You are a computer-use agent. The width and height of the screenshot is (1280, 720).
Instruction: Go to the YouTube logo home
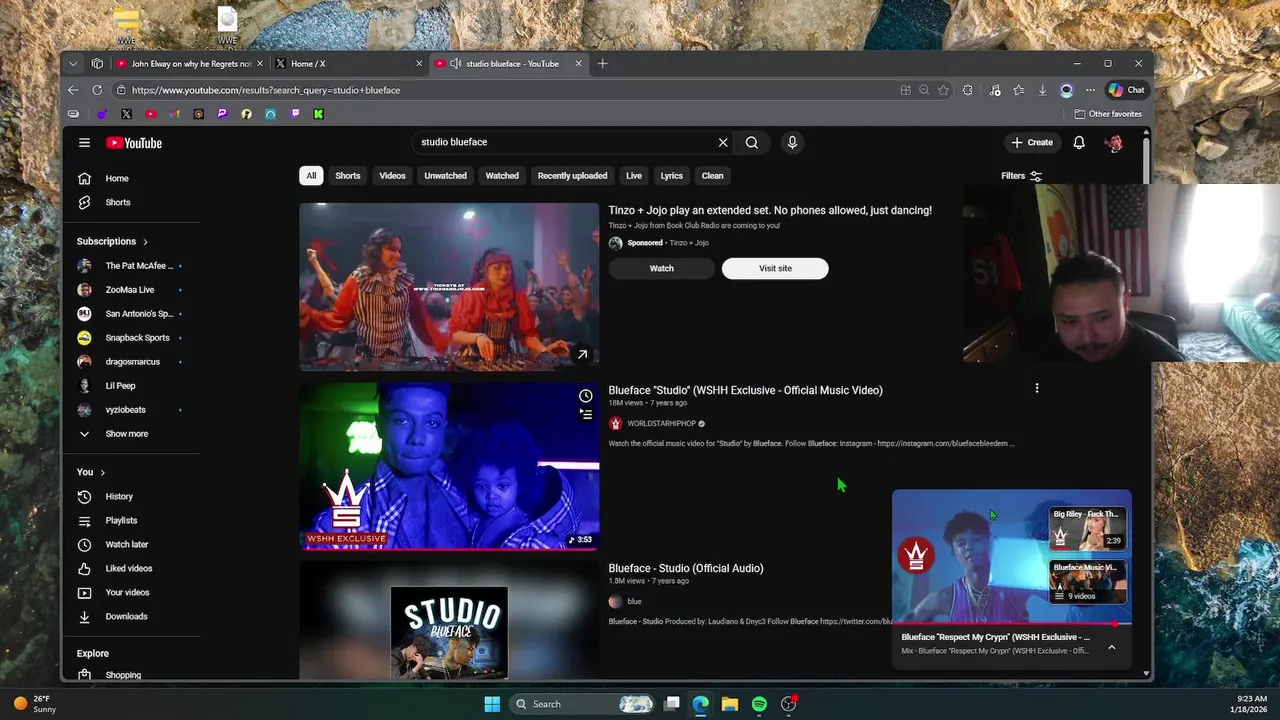[134, 143]
